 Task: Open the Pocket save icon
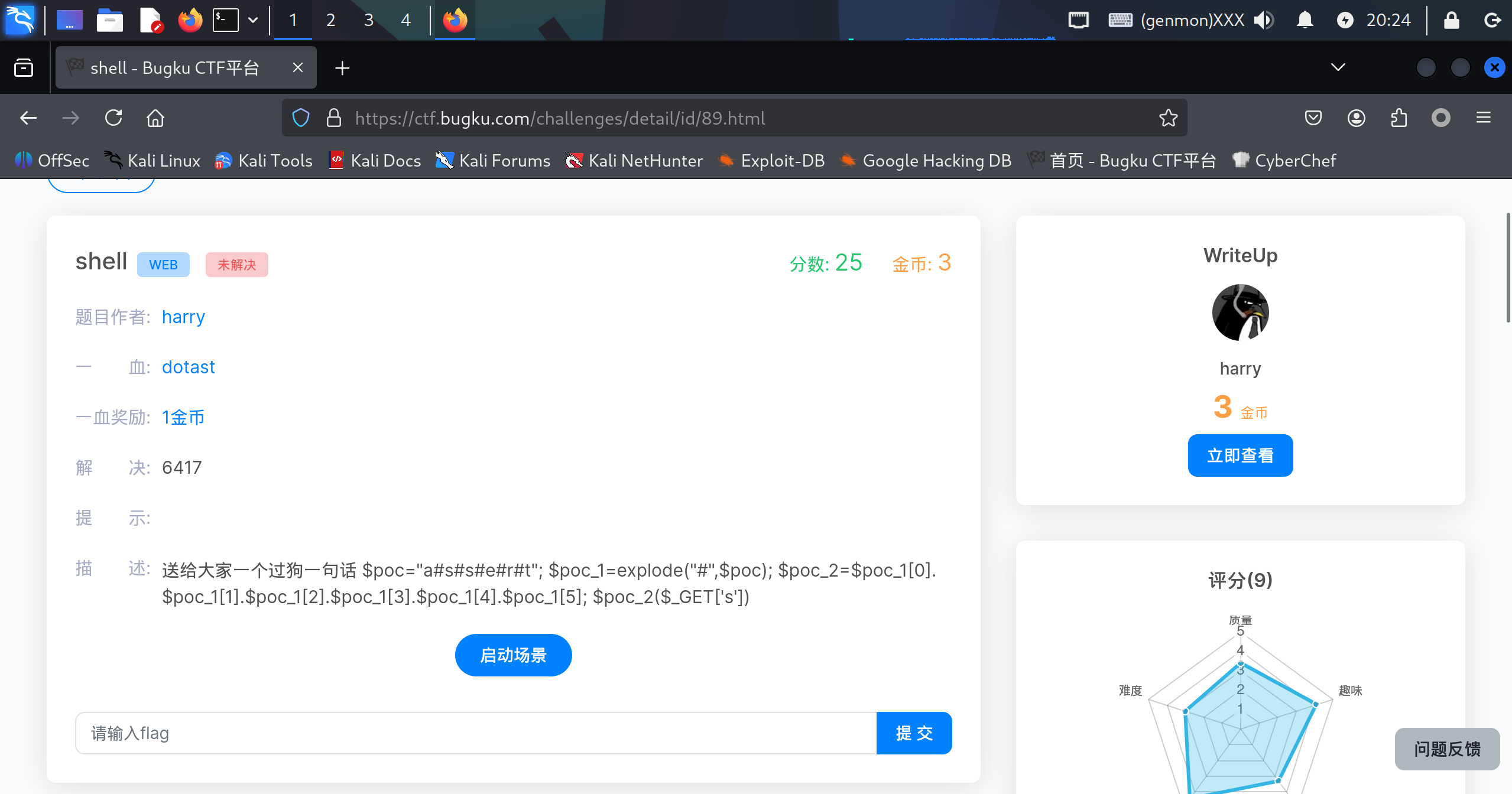[1313, 118]
